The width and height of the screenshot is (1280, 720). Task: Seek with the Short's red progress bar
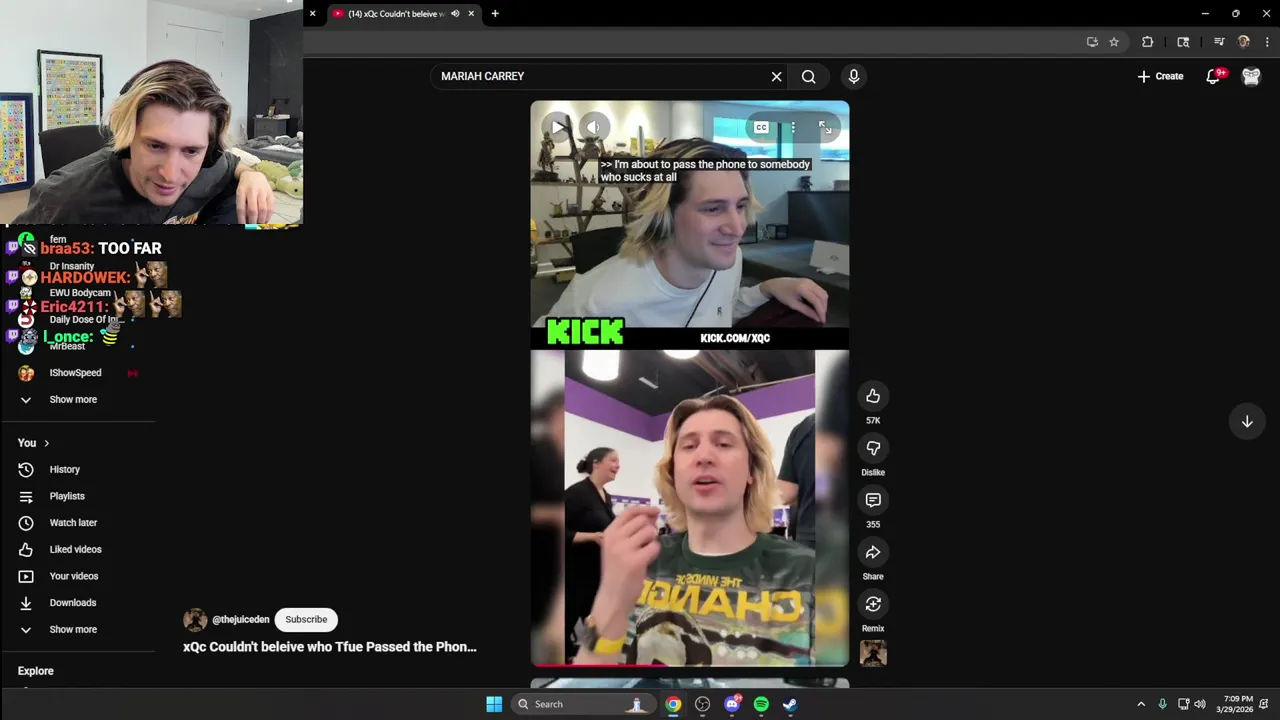pyautogui.click(x=690, y=664)
